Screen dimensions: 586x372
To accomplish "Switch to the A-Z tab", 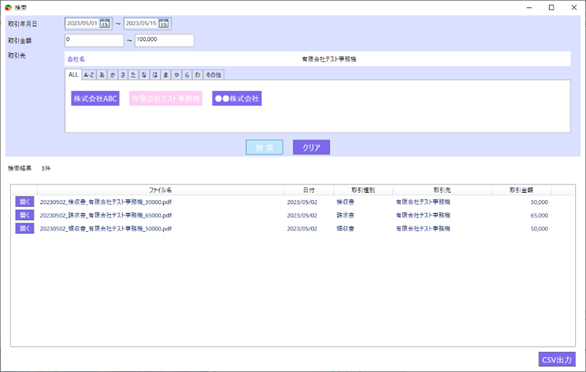I will [89, 75].
